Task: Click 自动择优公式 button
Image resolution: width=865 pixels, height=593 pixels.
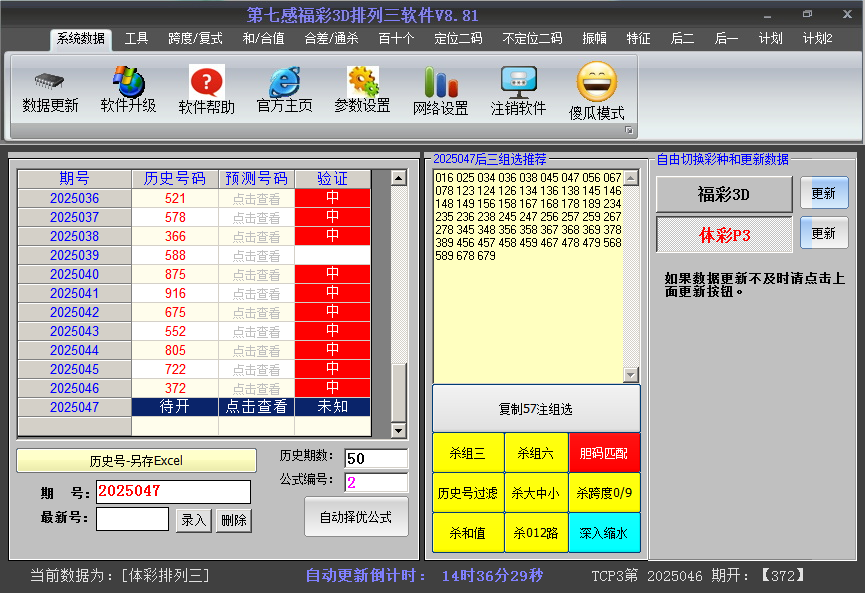Action: tap(356, 517)
